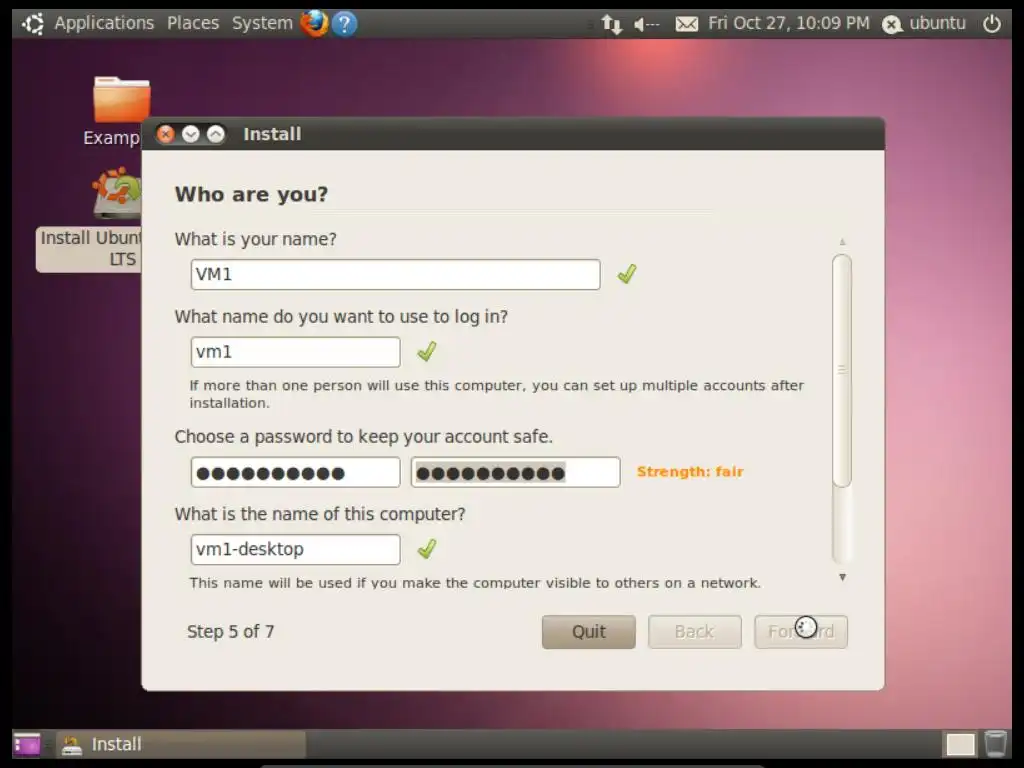This screenshot has height=768, width=1024.
Task: Open the ubuntu user menu
Action: [x=924, y=24]
